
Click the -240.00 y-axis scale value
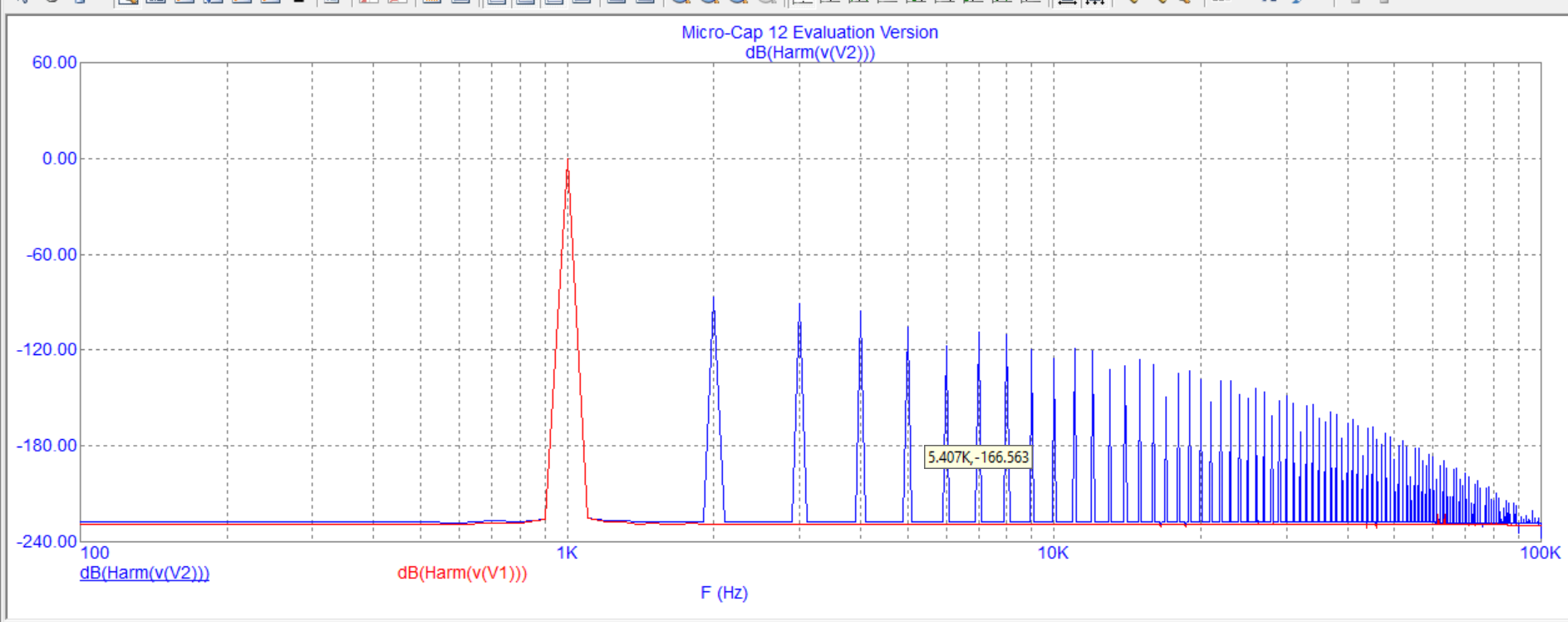click(47, 541)
